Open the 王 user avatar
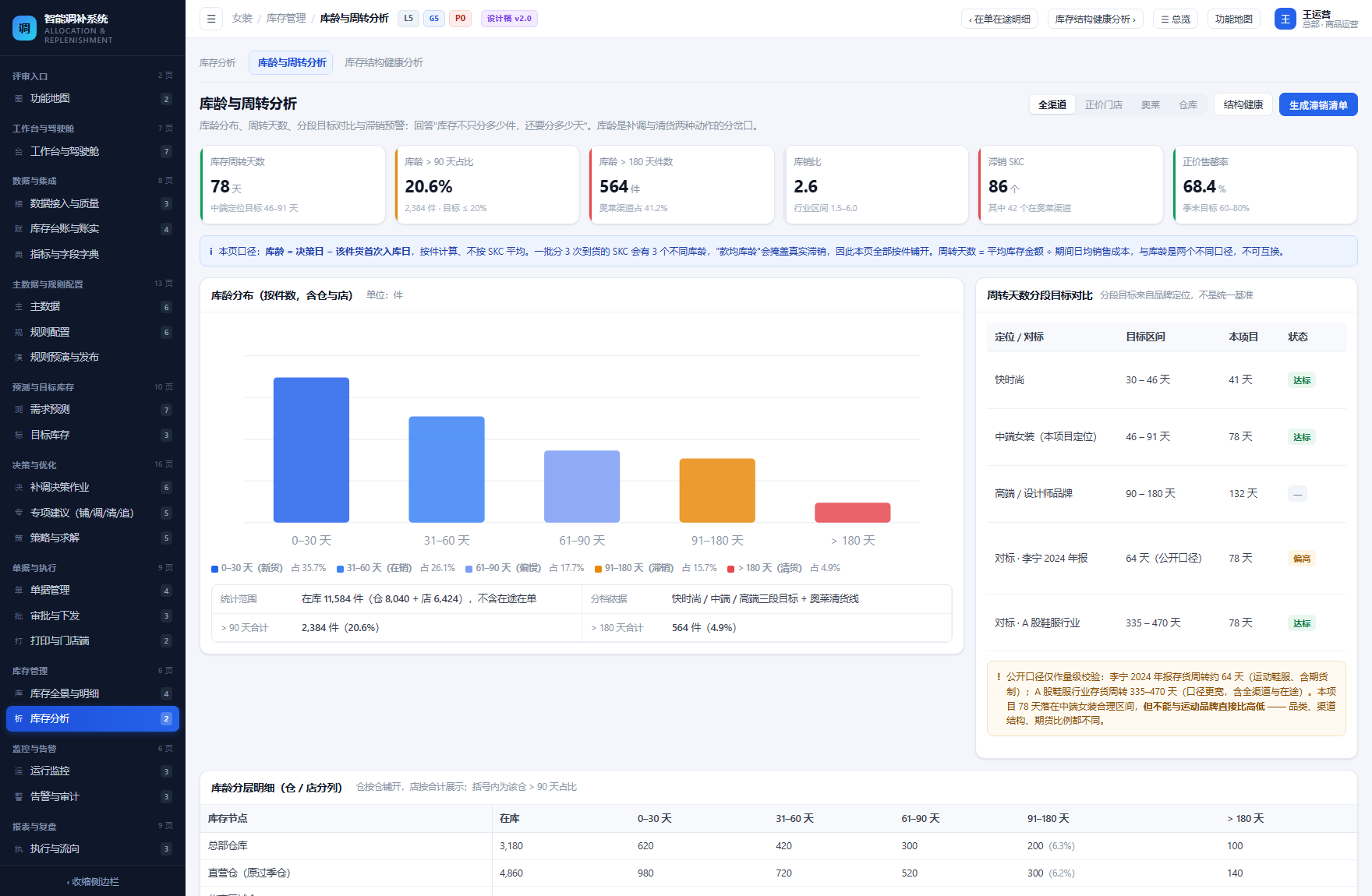Image resolution: width=1372 pixels, height=896 pixels. 1285,19
